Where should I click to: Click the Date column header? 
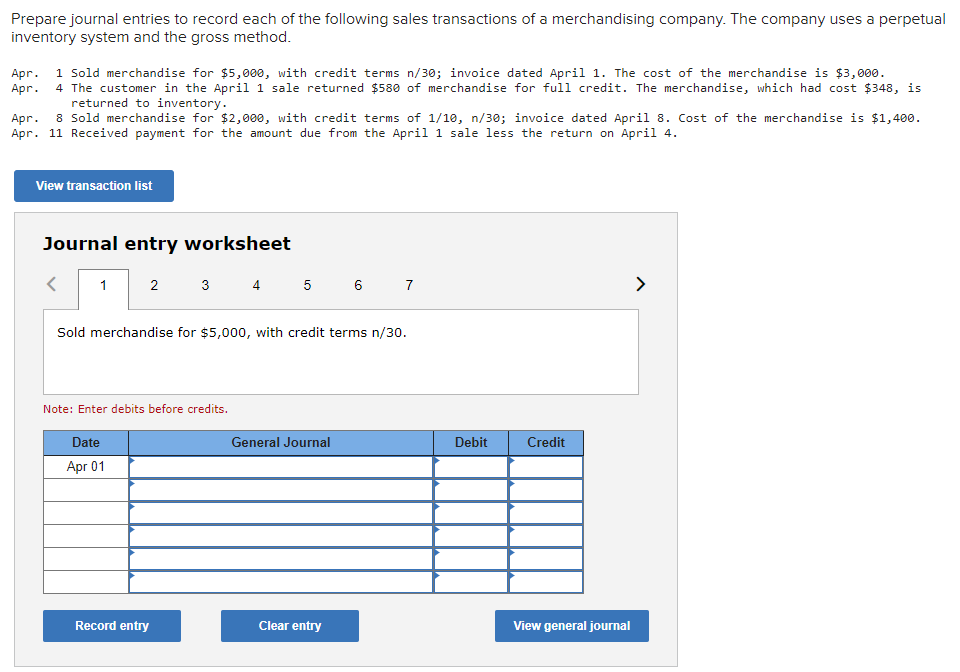click(86, 442)
